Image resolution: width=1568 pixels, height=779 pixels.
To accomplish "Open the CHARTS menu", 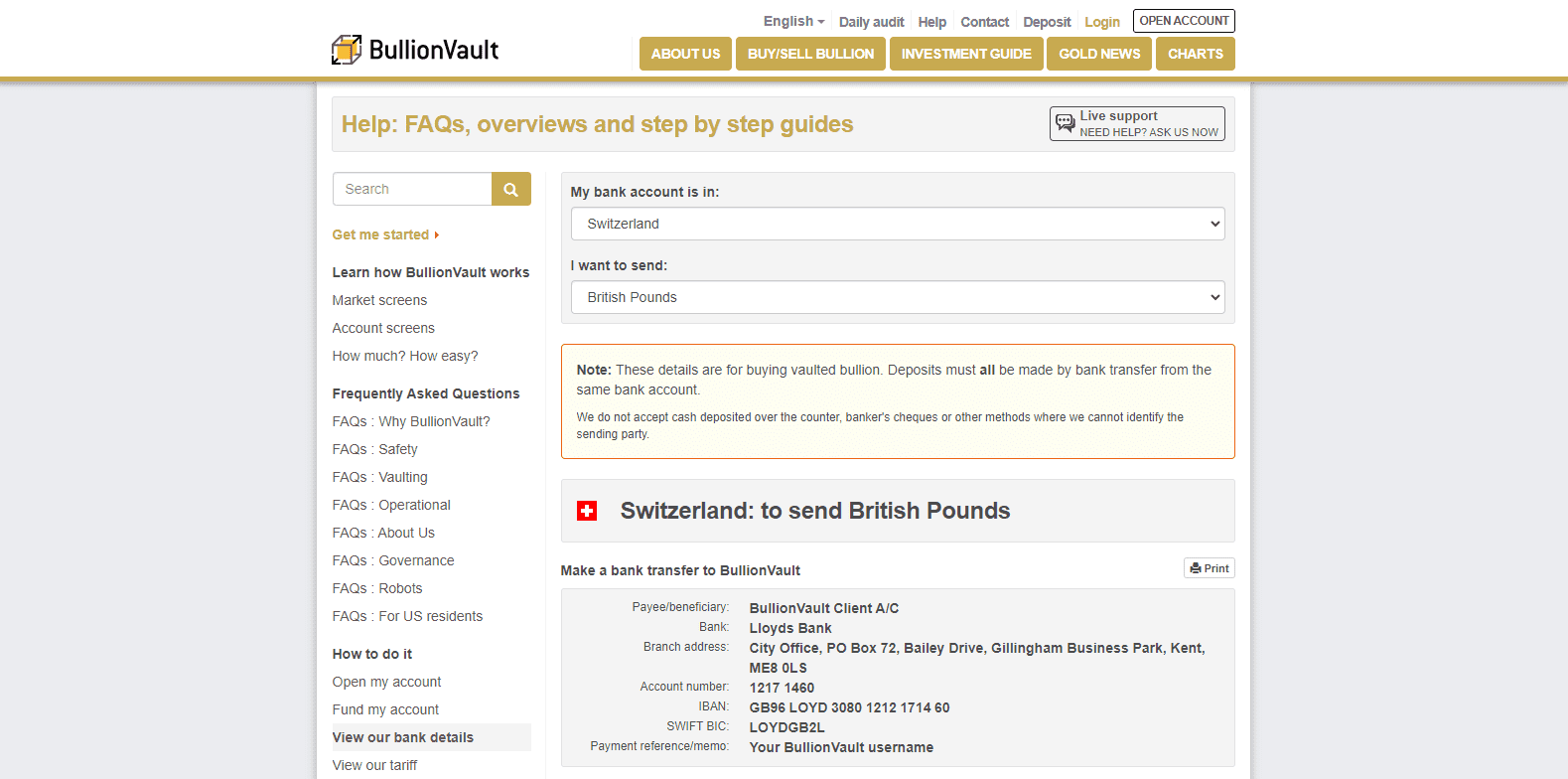I will point(1195,54).
